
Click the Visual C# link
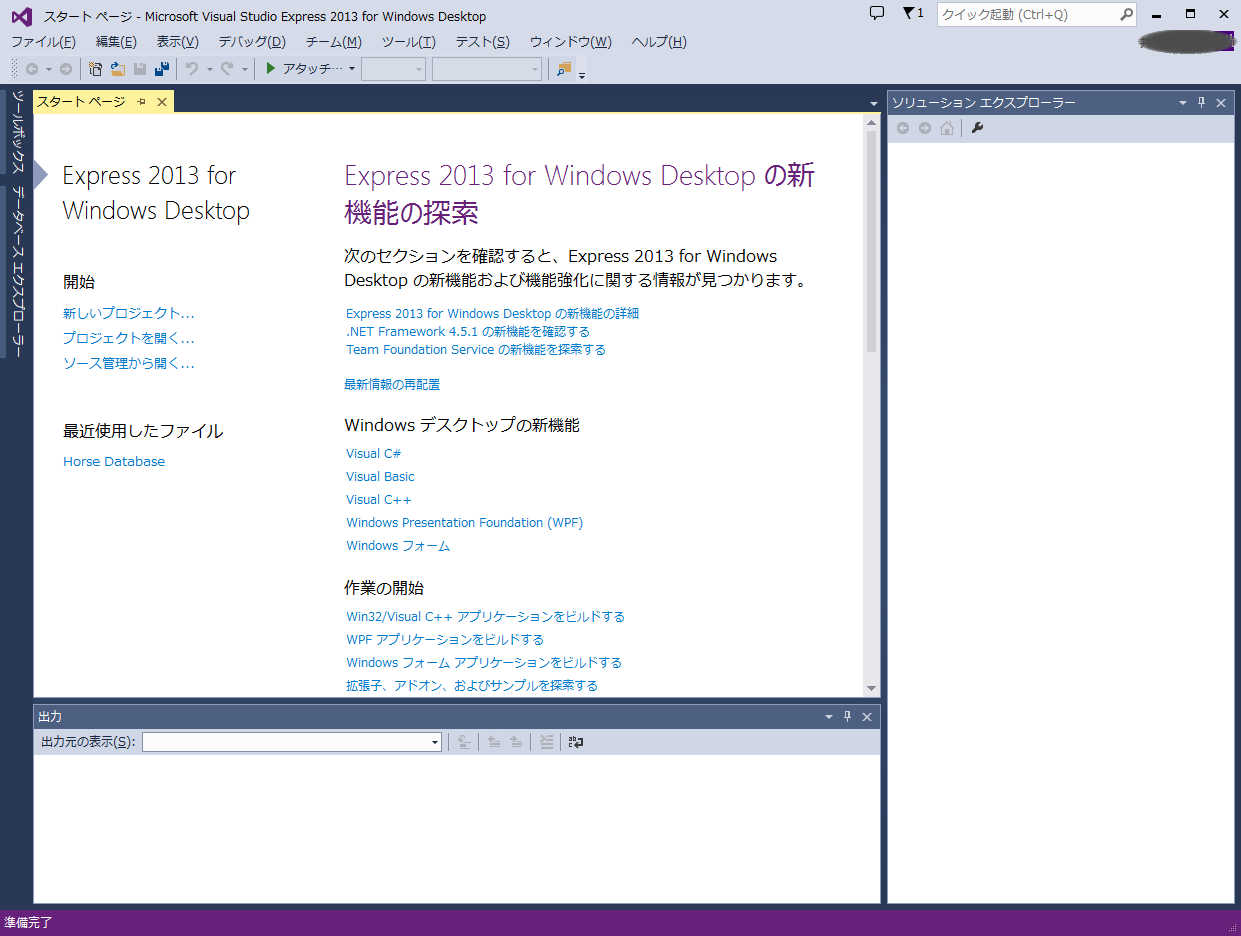[374, 454]
